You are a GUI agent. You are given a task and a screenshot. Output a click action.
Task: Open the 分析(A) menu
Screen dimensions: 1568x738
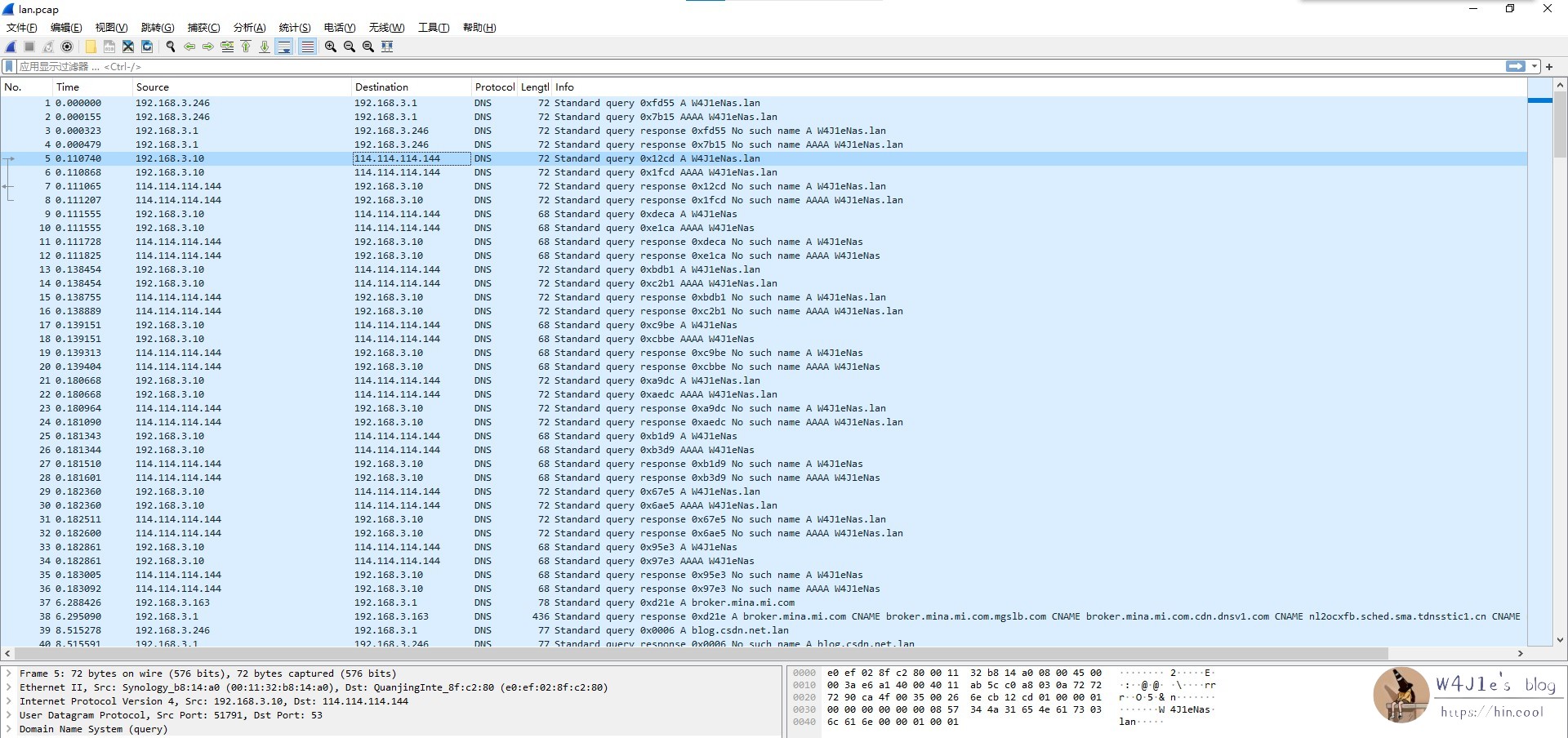click(x=249, y=28)
